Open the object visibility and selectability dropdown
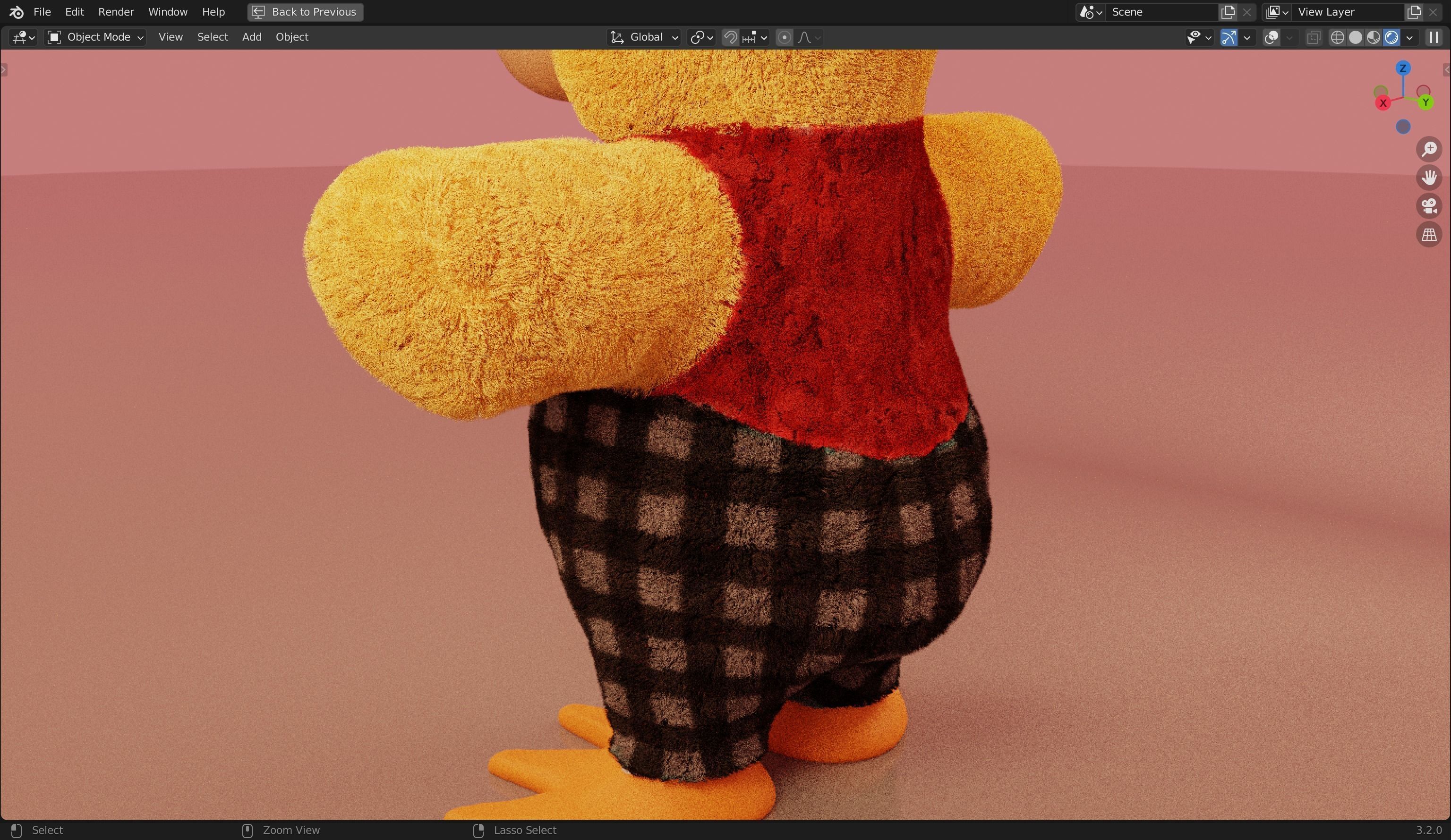The image size is (1451, 840). pos(1198,37)
